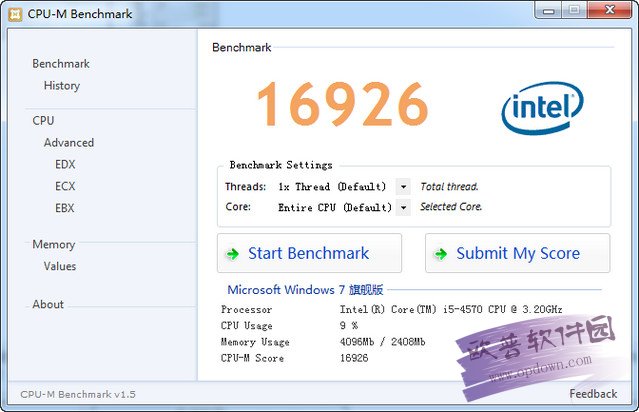Select ECX in the sidebar
The image size is (639, 412).
pos(65,186)
